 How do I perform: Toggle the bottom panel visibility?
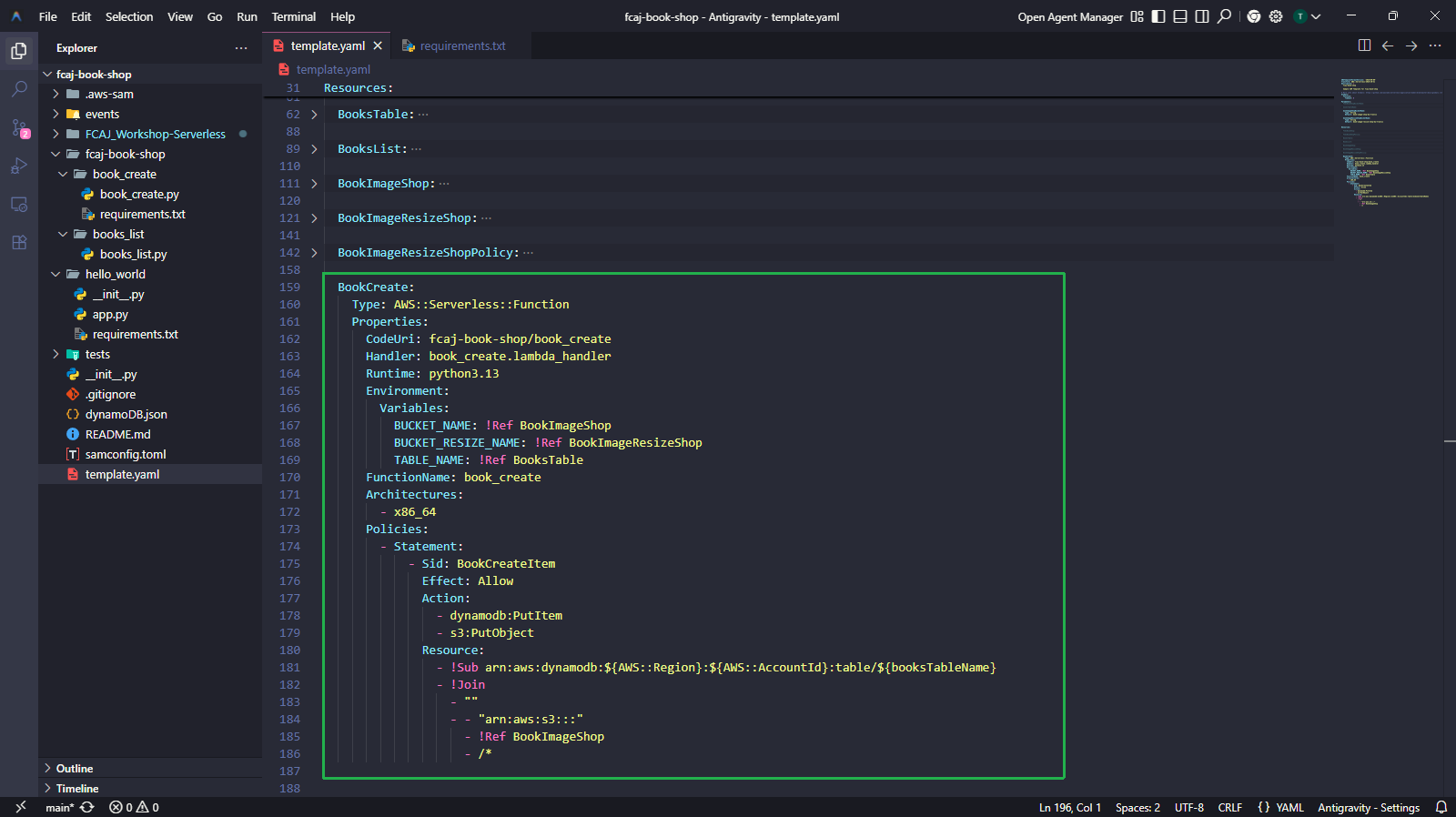pos(1180,16)
